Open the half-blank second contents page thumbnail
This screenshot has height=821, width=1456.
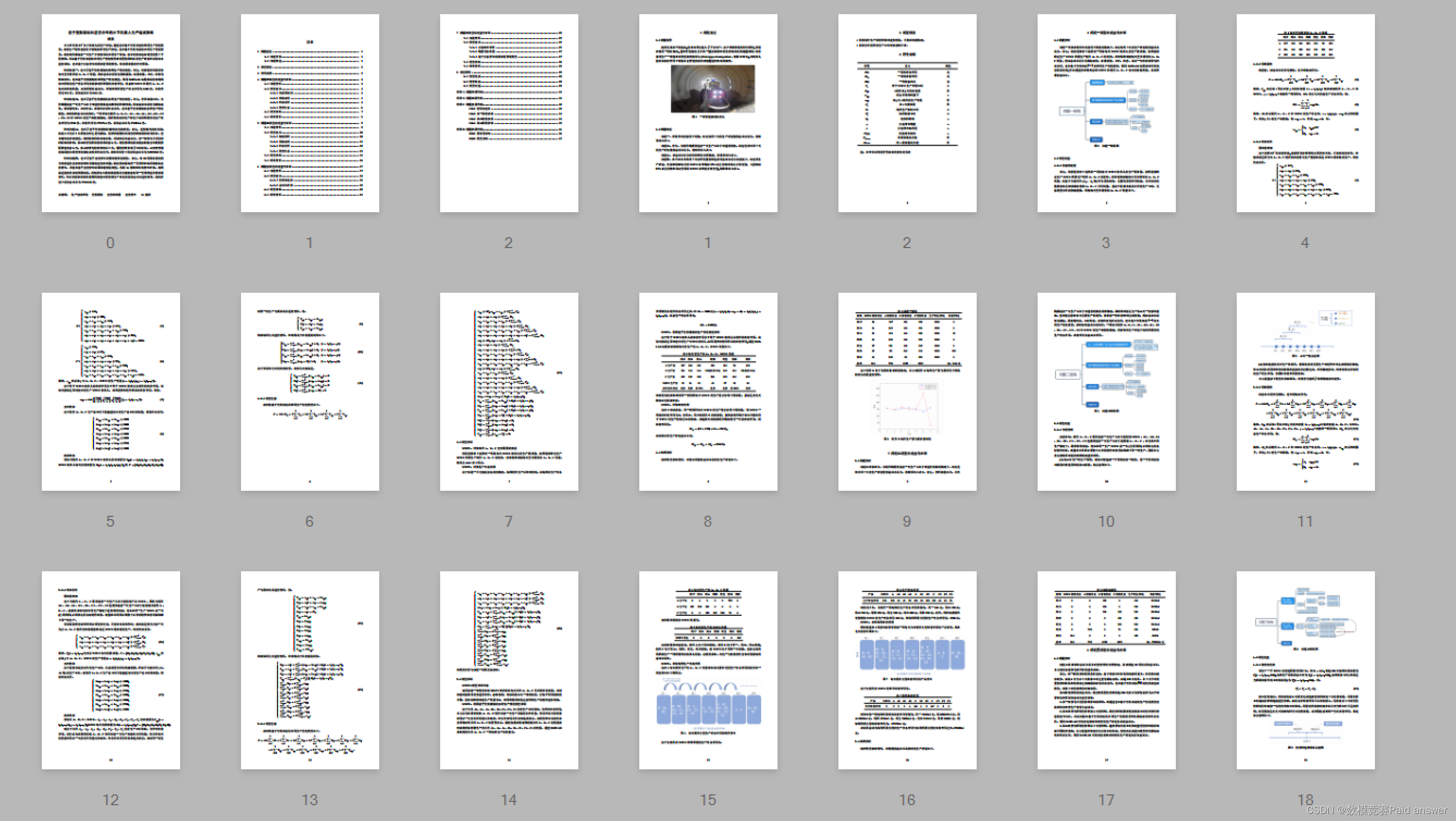509,113
